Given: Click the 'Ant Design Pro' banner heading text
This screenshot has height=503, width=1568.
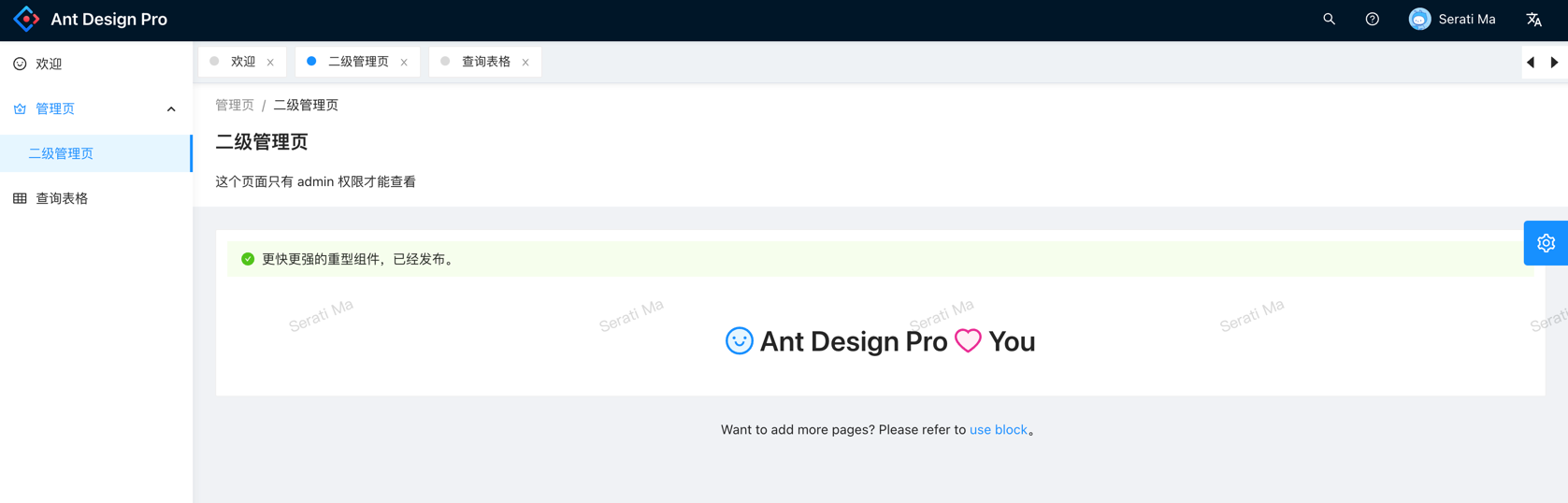Looking at the screenshot, I should pos(854,341).
